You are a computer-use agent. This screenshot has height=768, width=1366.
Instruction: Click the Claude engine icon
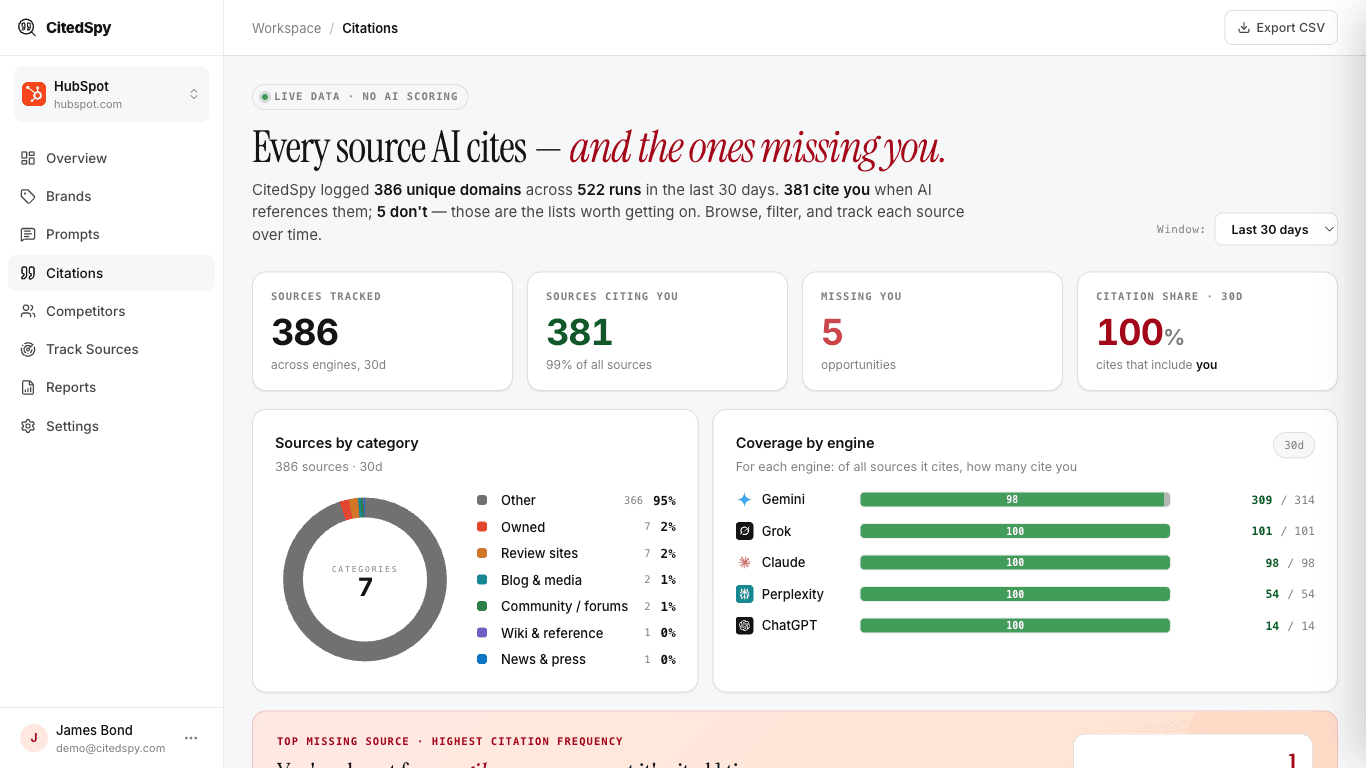(744, 562)
